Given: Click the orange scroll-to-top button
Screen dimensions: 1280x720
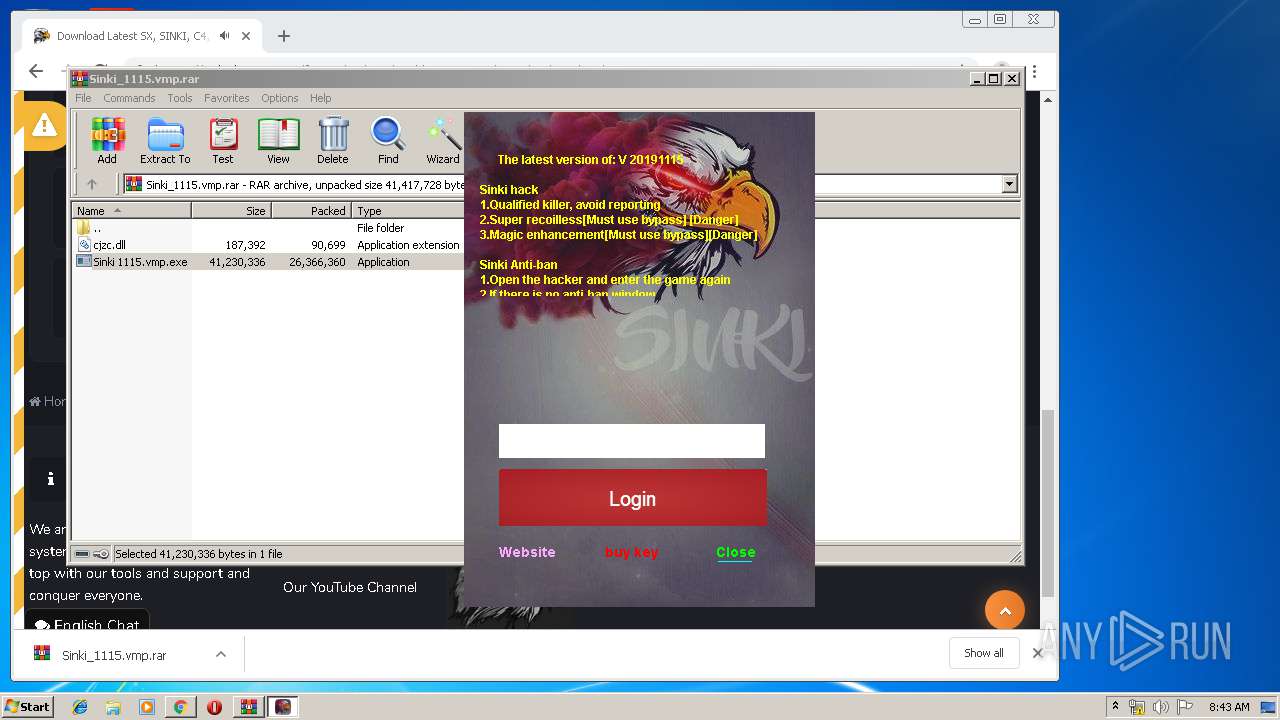Looking at the screenshot, I should 1005,610.
